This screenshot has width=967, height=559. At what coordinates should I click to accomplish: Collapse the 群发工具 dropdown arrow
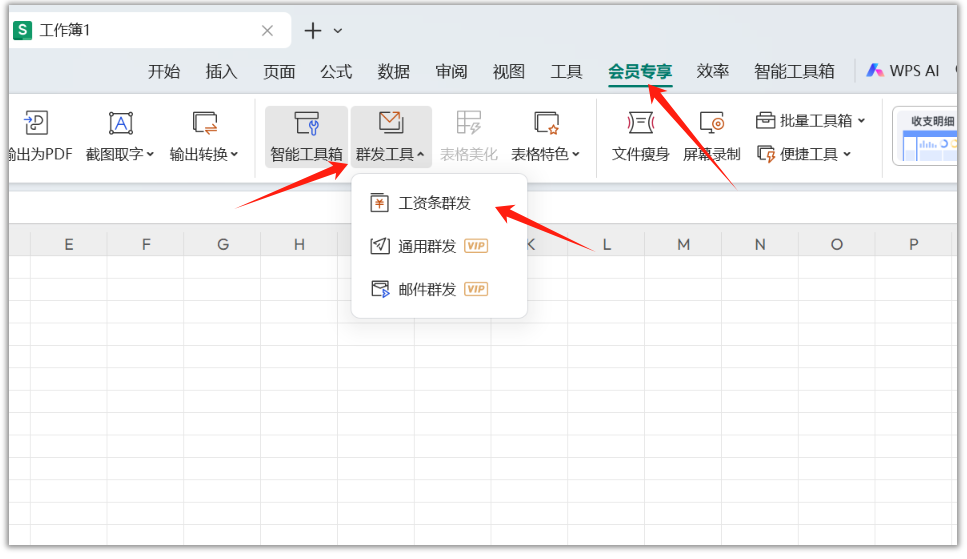pyautogui.click(x=421, y=154)
